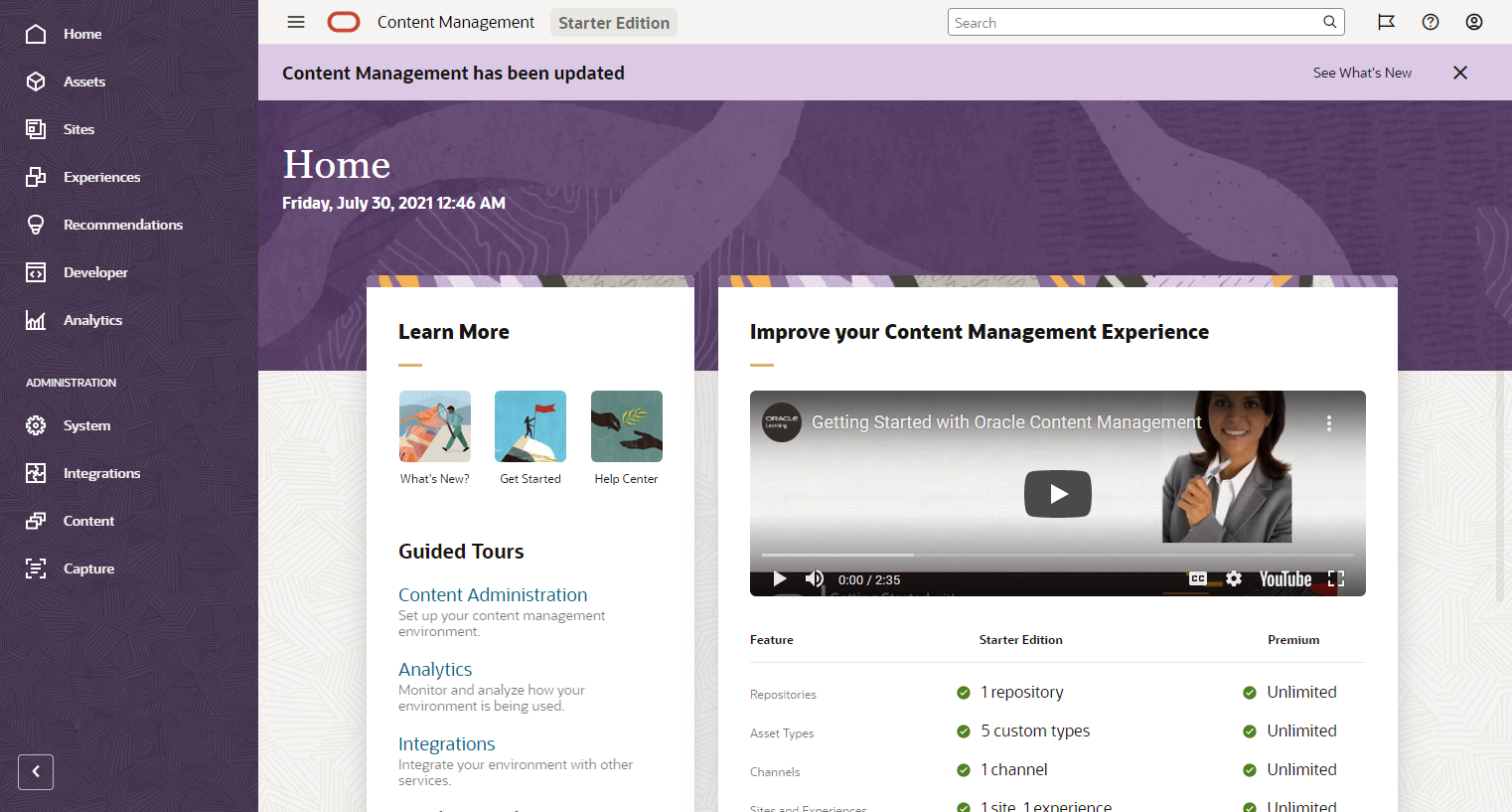Click the '1 channel' table value
Image resolution: width=1512 pixels, height=812 pixels.
1014,769
